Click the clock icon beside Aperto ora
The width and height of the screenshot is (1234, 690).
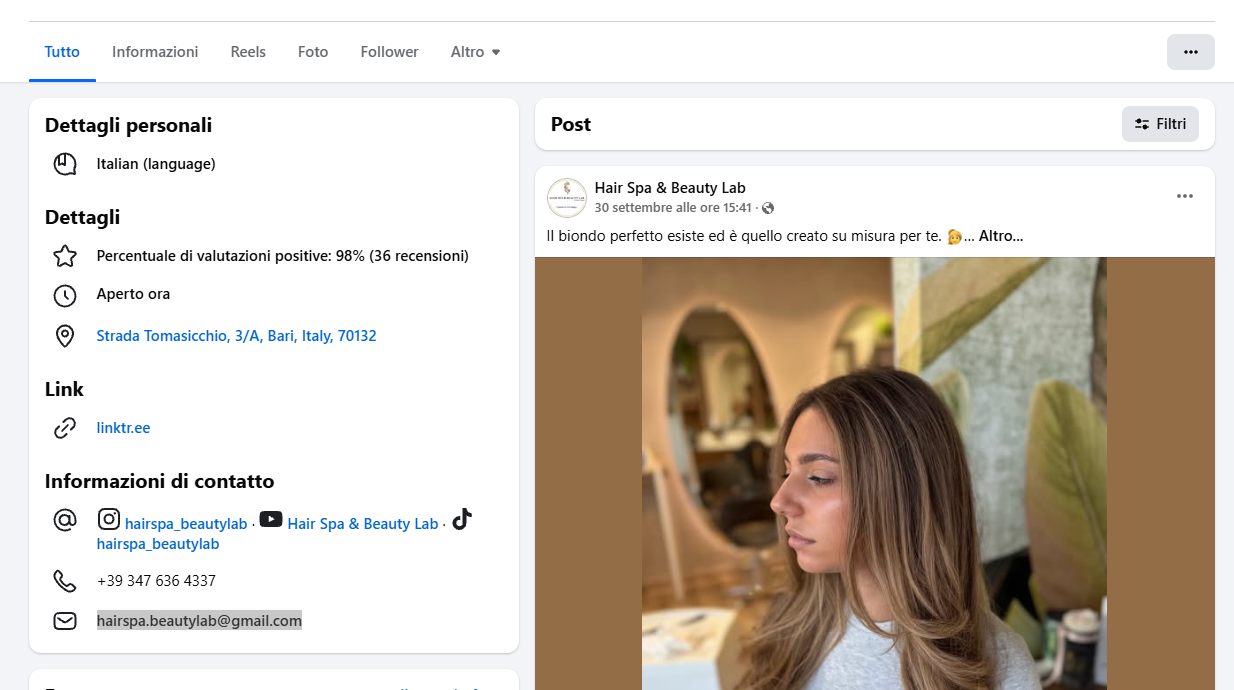(x=65, y=295)
